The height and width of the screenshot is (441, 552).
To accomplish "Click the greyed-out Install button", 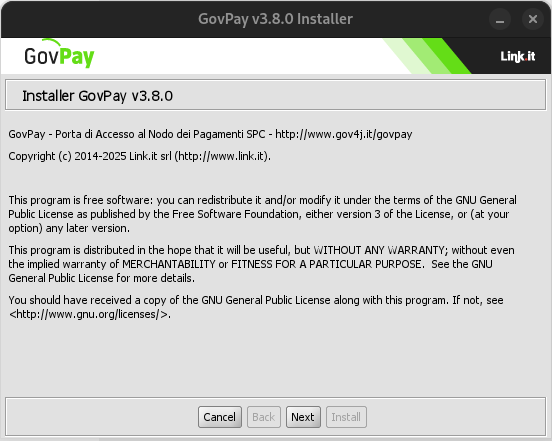I will (x=346, y=417).
